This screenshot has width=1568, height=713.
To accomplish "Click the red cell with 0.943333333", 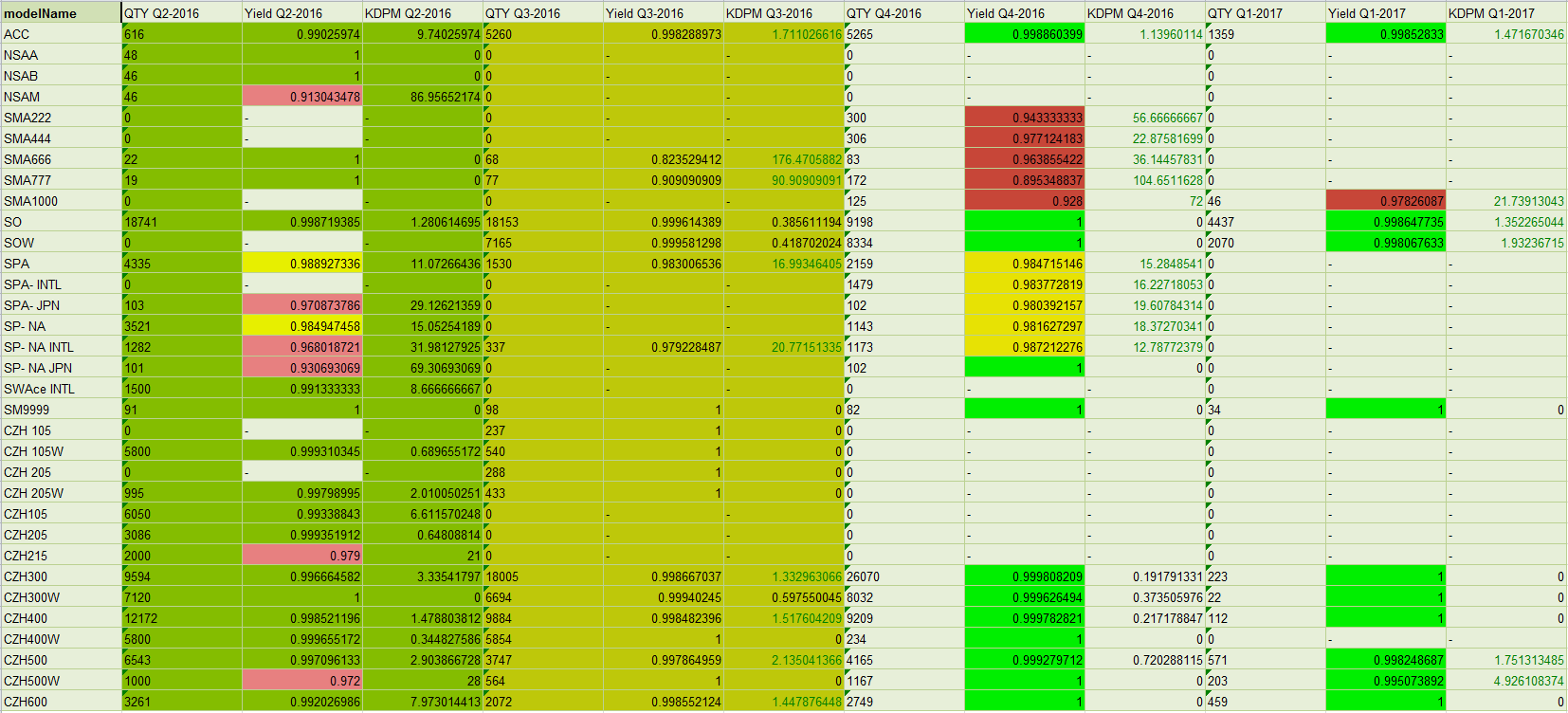I will 1025,118.
